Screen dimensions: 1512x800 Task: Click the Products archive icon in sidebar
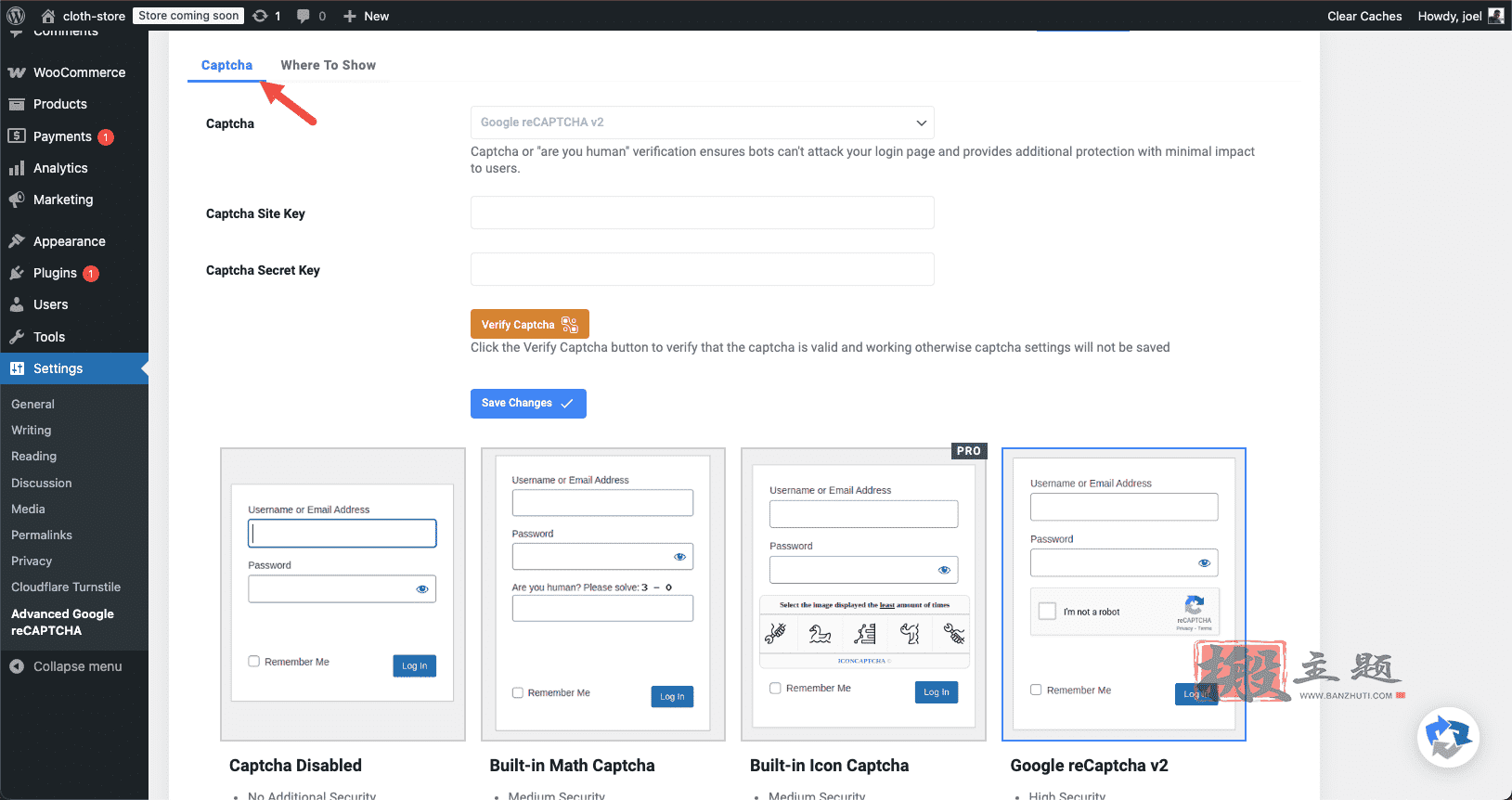pyautogui.click(x=17, y=104)
